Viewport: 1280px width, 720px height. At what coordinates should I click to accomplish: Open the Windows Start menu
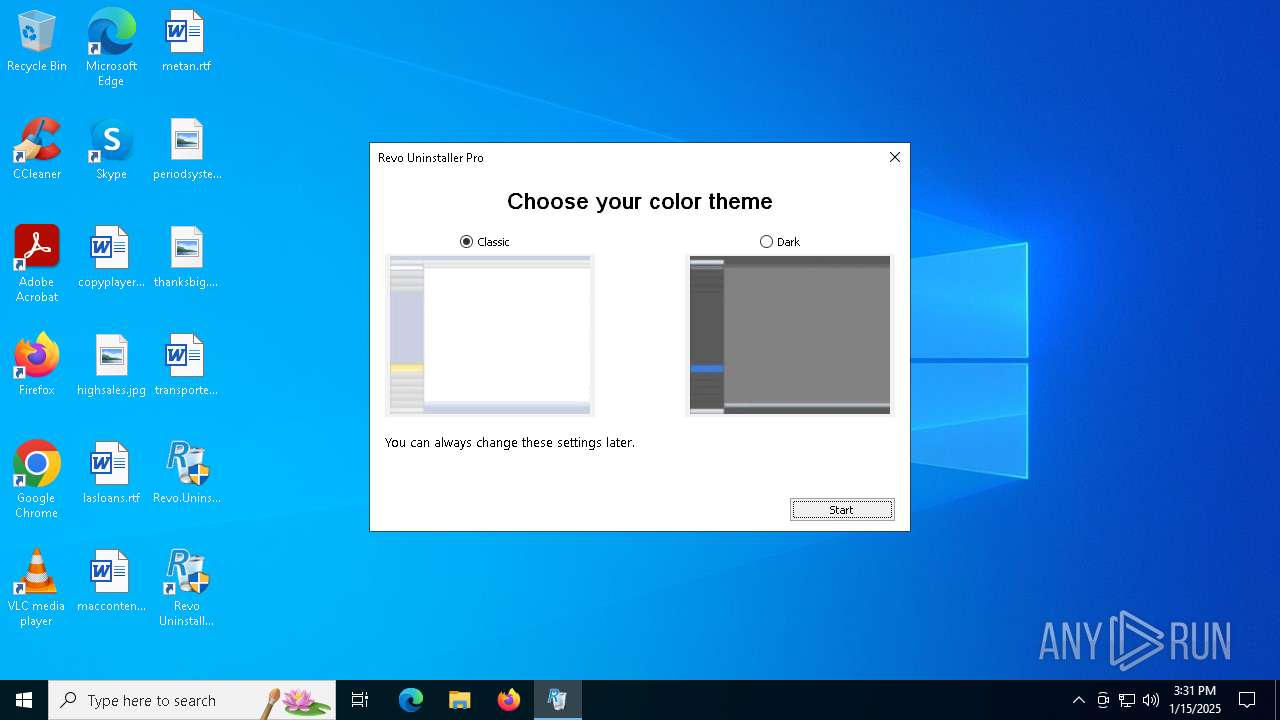(x=24, y=700)
